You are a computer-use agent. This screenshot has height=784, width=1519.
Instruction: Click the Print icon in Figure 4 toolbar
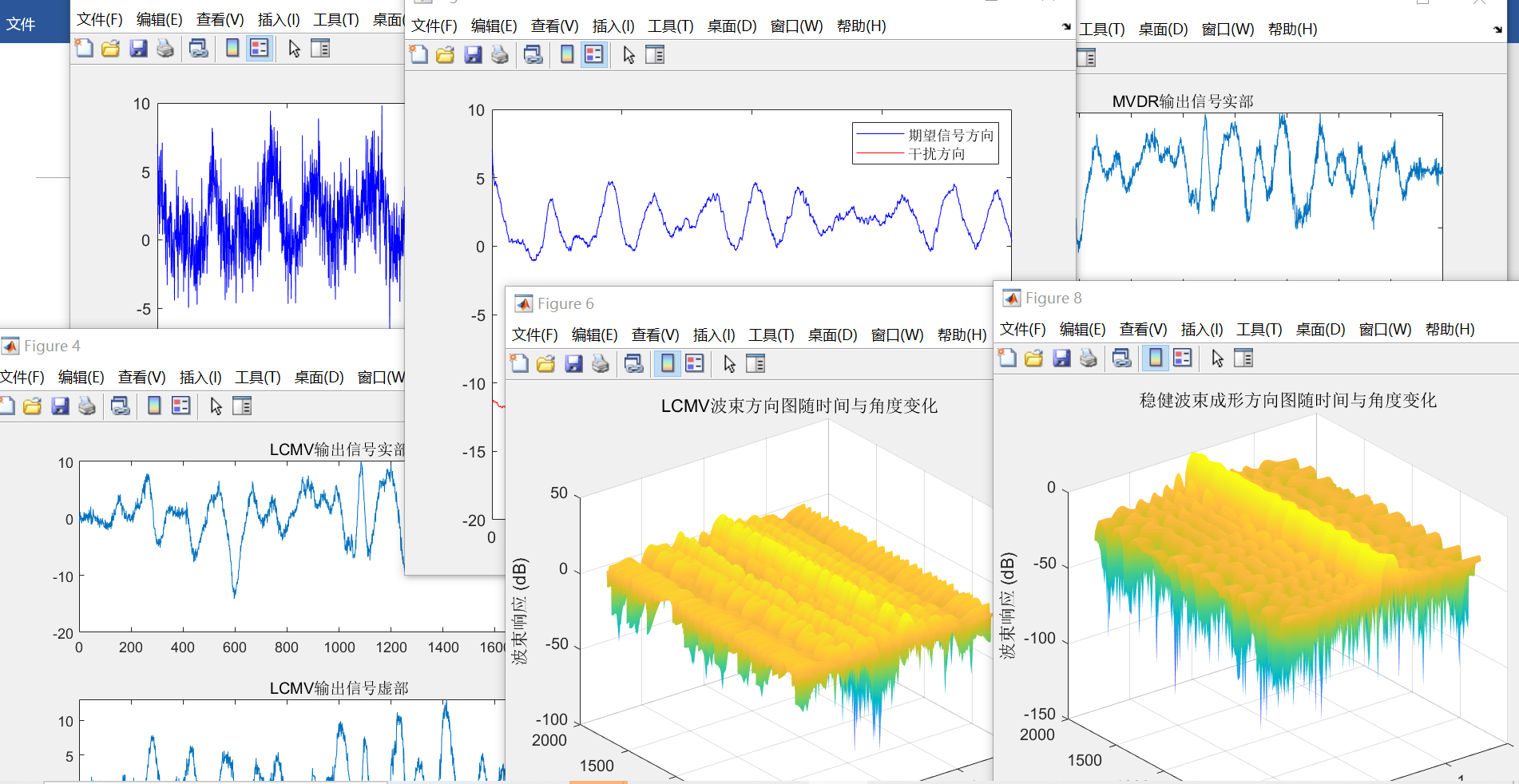pos(87,406)
